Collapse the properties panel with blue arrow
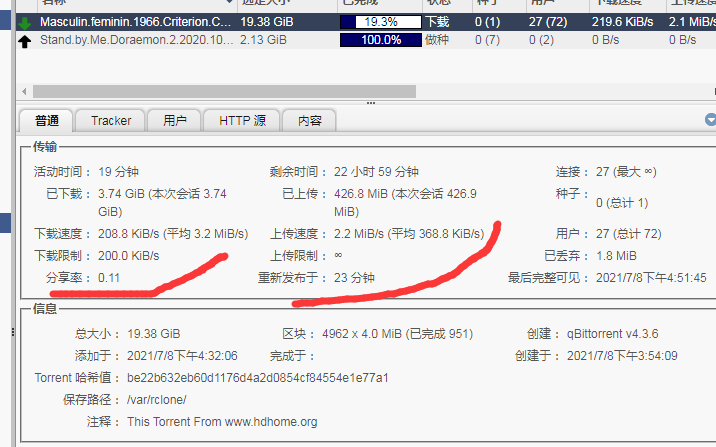Viewport: 716px width, 447px height. 710,119
